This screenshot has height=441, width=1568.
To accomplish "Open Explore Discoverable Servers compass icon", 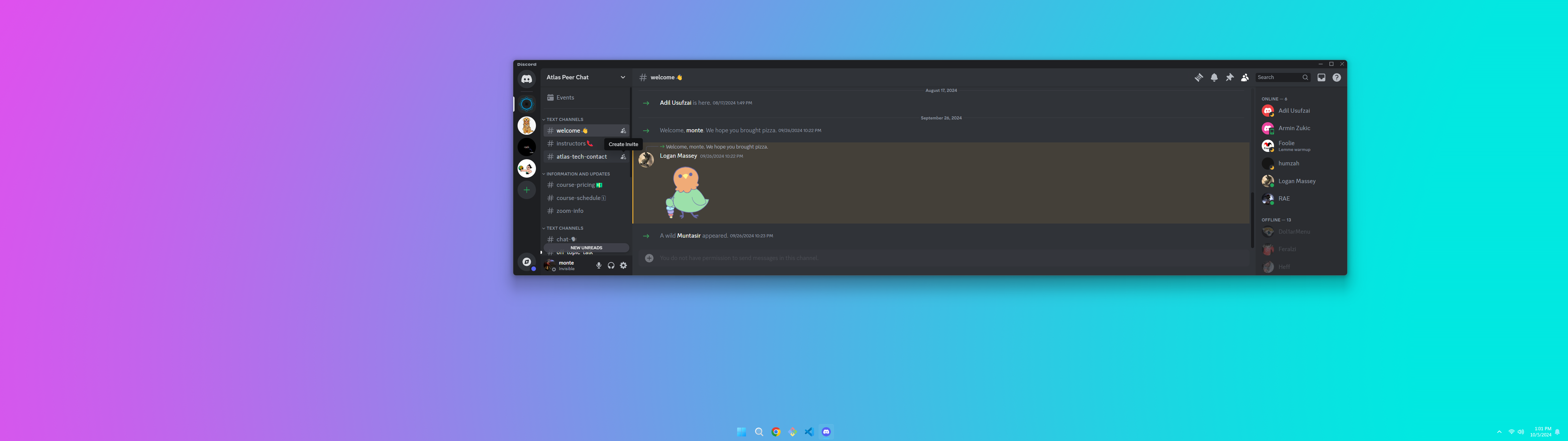I will (x=526, y=262).
